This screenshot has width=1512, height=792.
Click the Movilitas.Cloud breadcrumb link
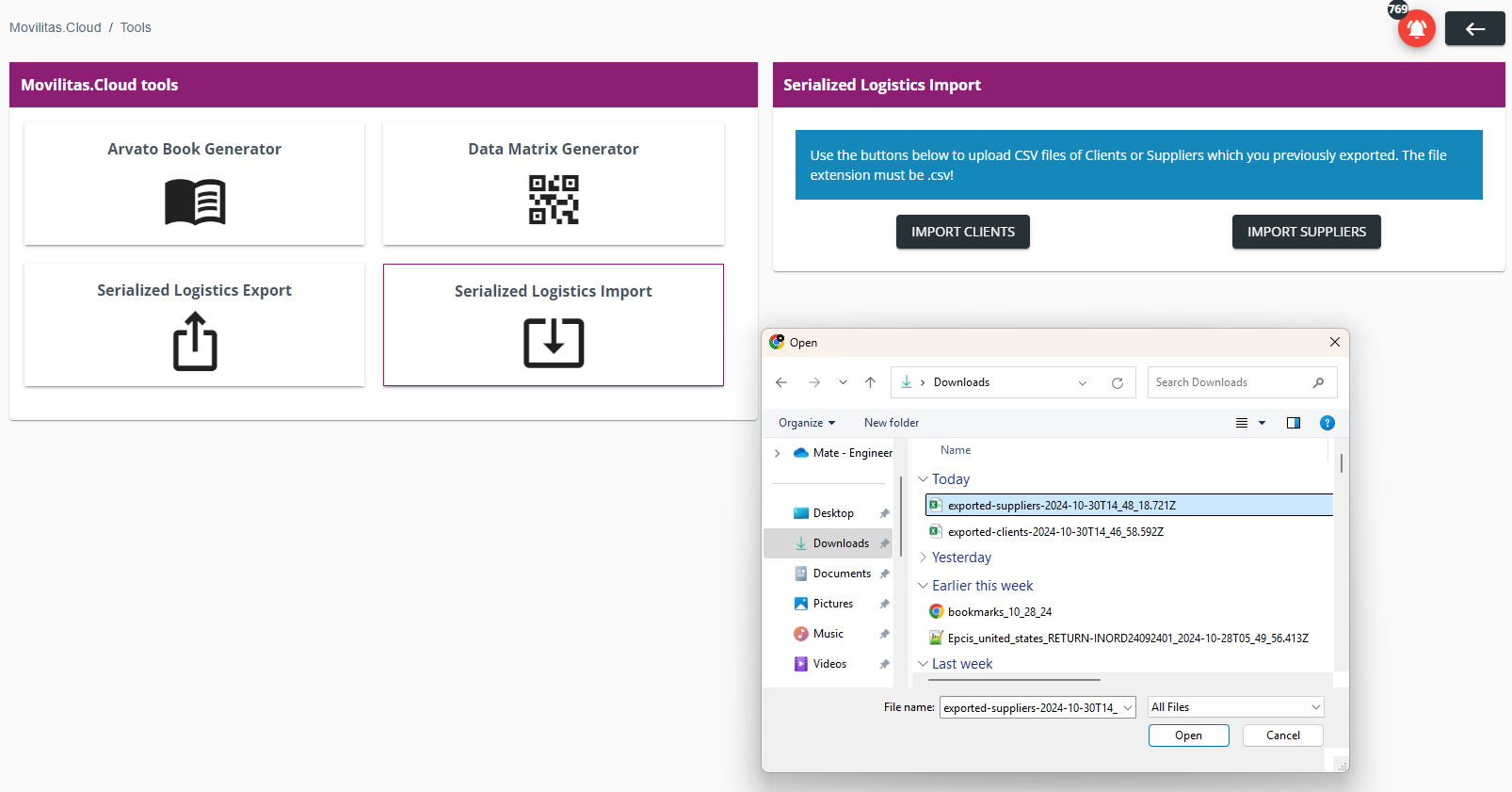coord(56,27)
